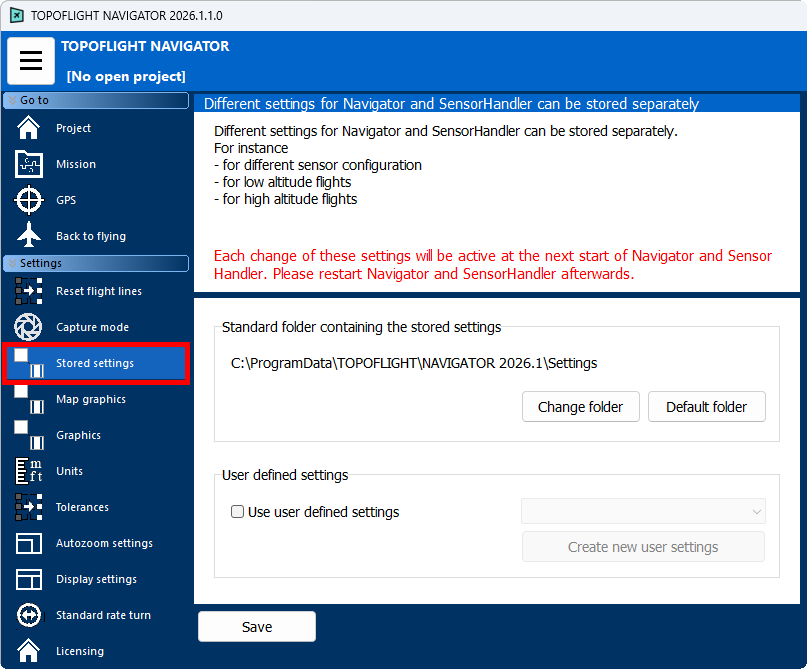Screen dimensions: 807x669
Task: Click the Project house icon
Action: [x=29, y=128]
